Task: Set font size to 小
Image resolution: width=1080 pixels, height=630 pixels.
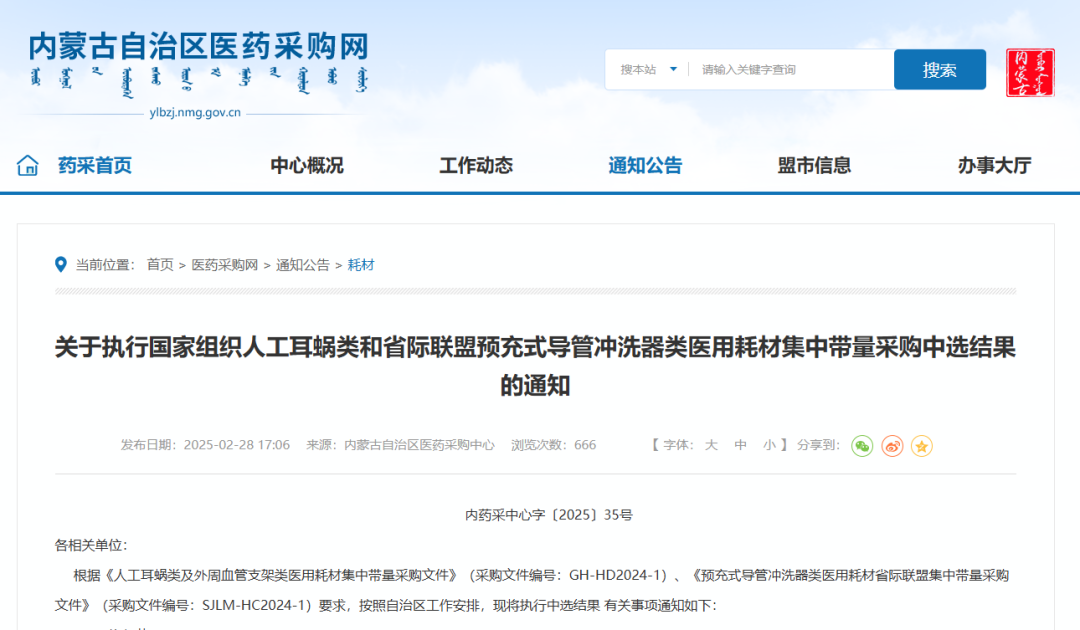Action: 769,445
